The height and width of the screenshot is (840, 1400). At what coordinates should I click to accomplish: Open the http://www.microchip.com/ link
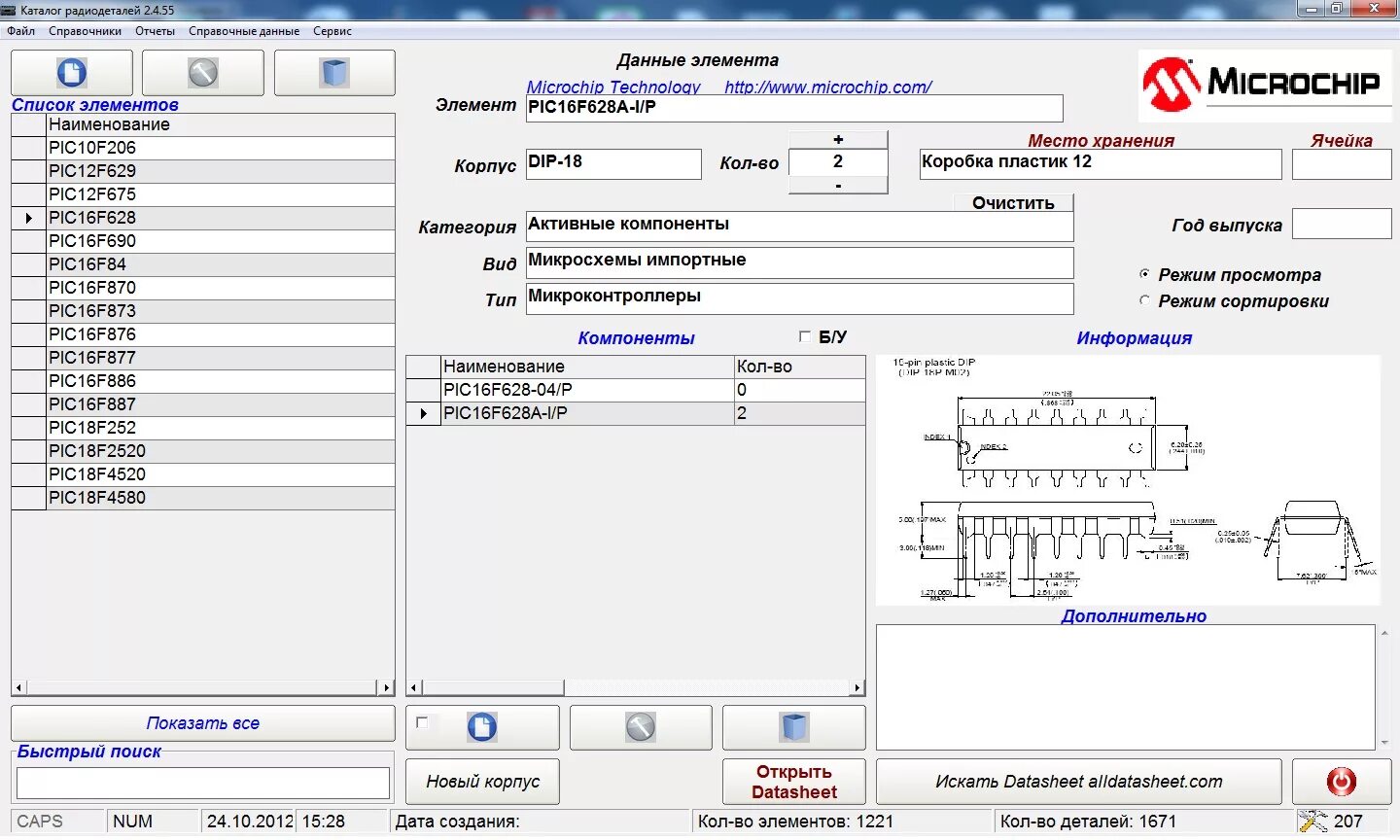(828, 87)
